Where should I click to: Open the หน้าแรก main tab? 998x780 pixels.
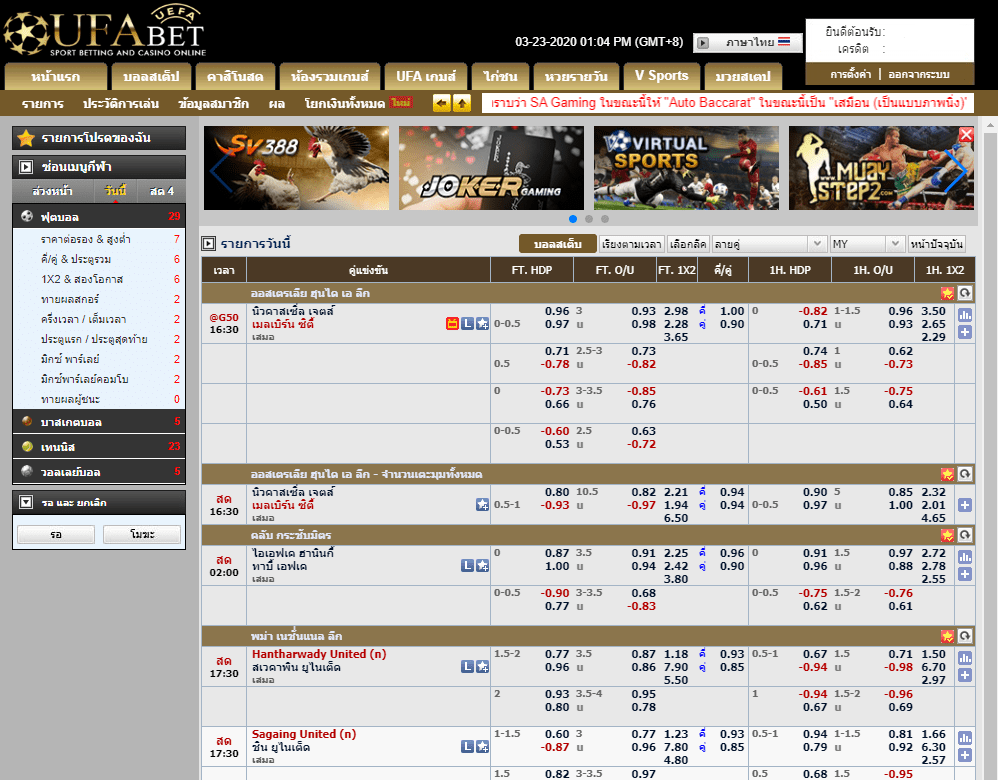pyautogui.click(x=56, y=76)
